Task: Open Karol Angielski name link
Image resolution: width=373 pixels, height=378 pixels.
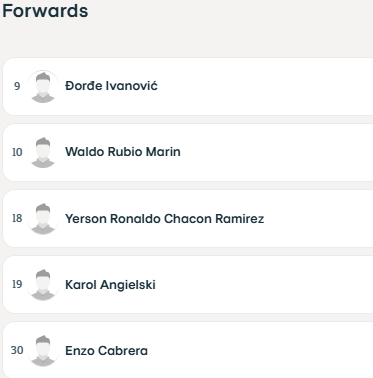Action: [x=110, y=285]
